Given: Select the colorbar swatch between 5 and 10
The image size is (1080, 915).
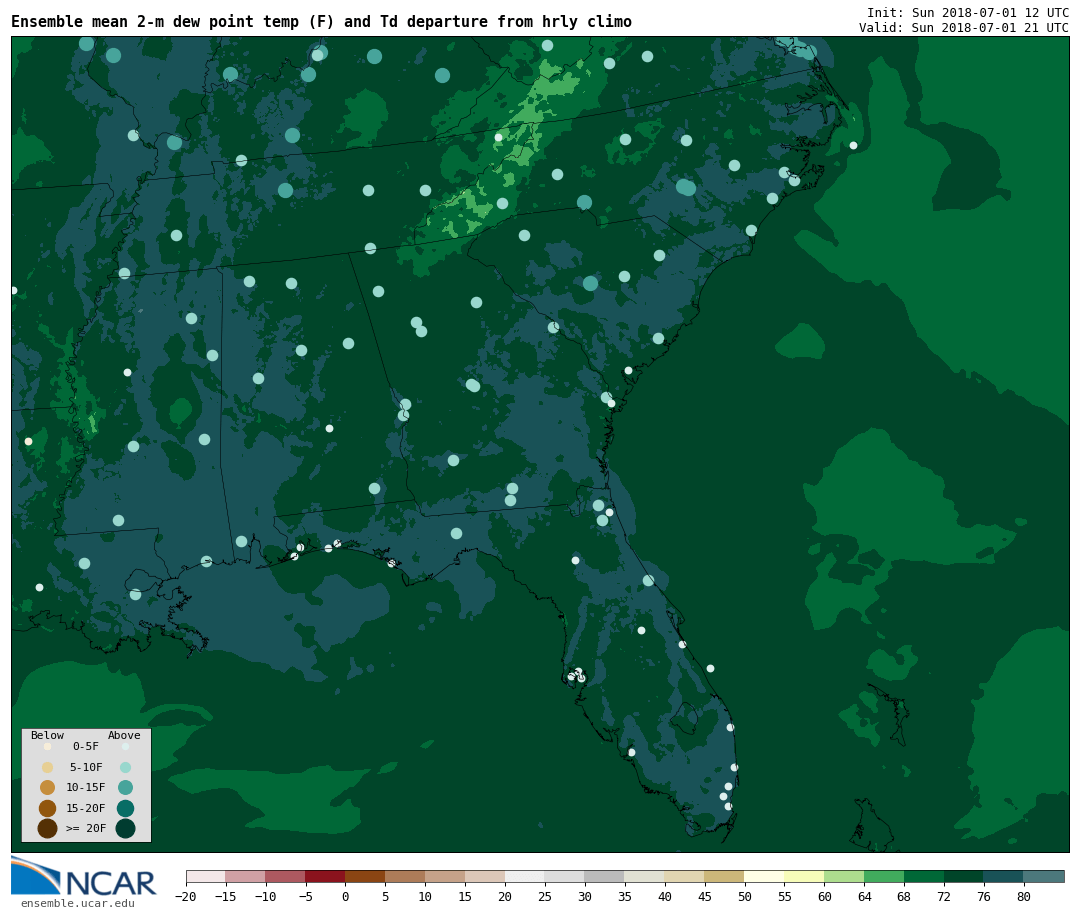Looking at the screenshot, I should [x=405, y=876].
